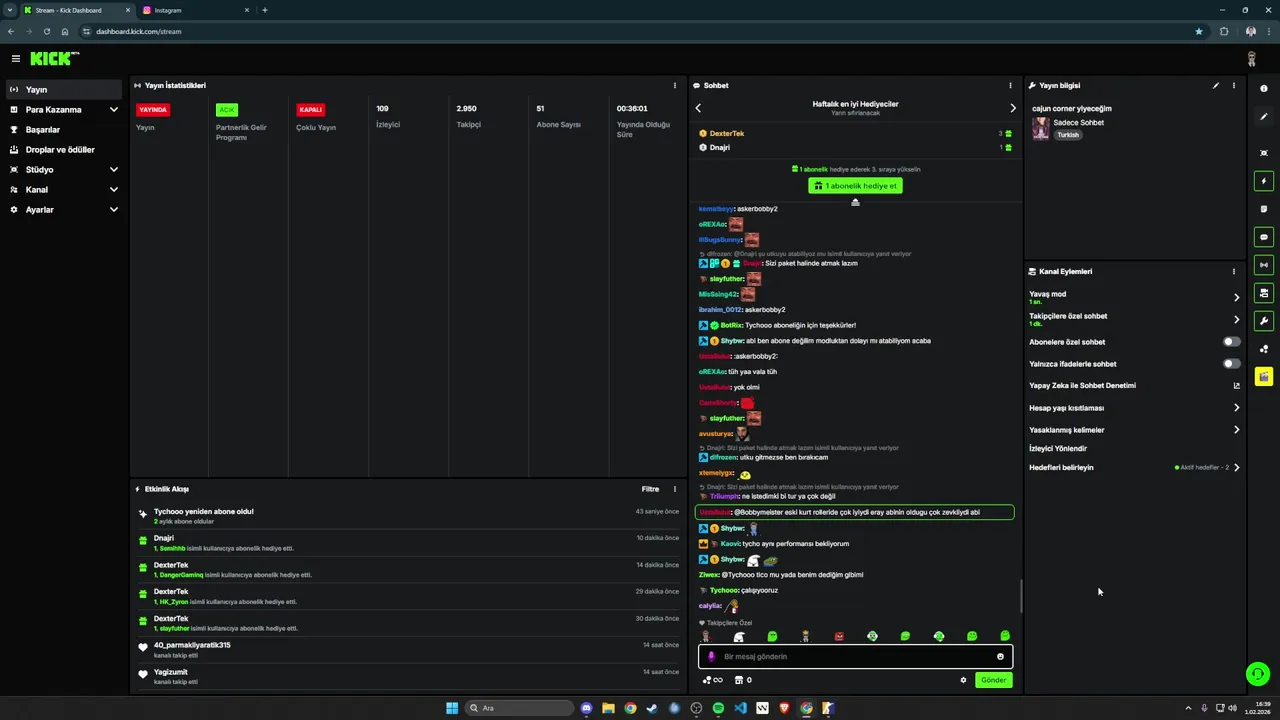Toggle Yalnızca ifadelerle sohbet
Image resolution: width=1280 pixels, height=720 pixels.
coord(1232,364)
